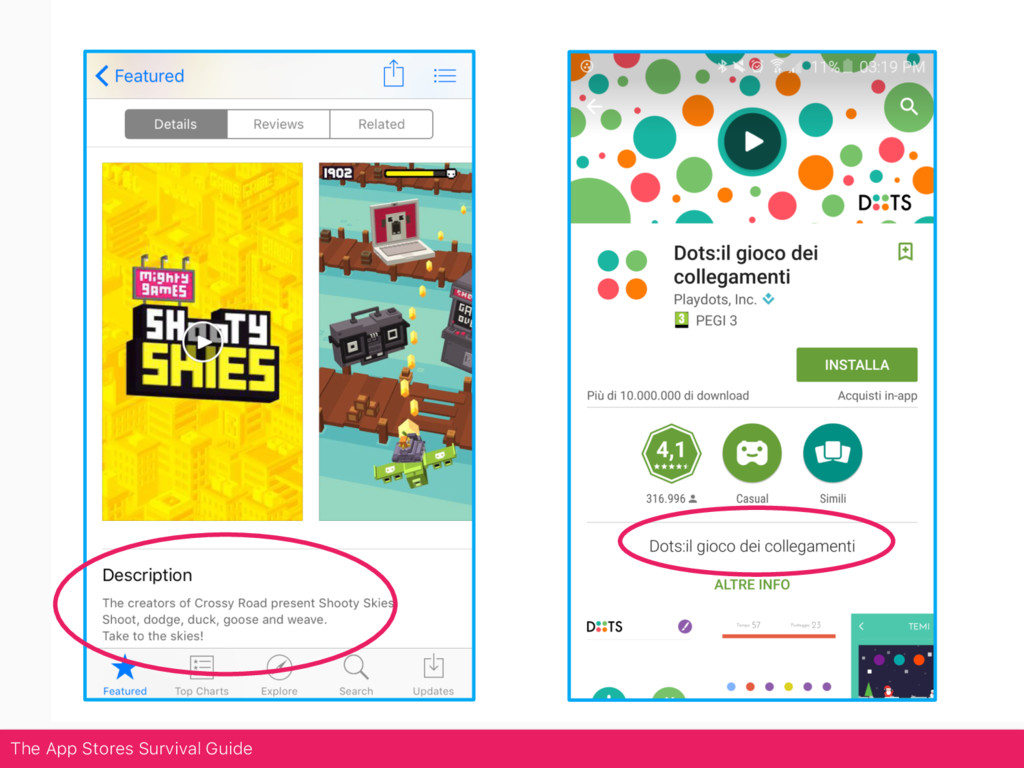This screenshot has height=768, width=1024.
Task: Select the Details segment
Action: tap(176, 124)
